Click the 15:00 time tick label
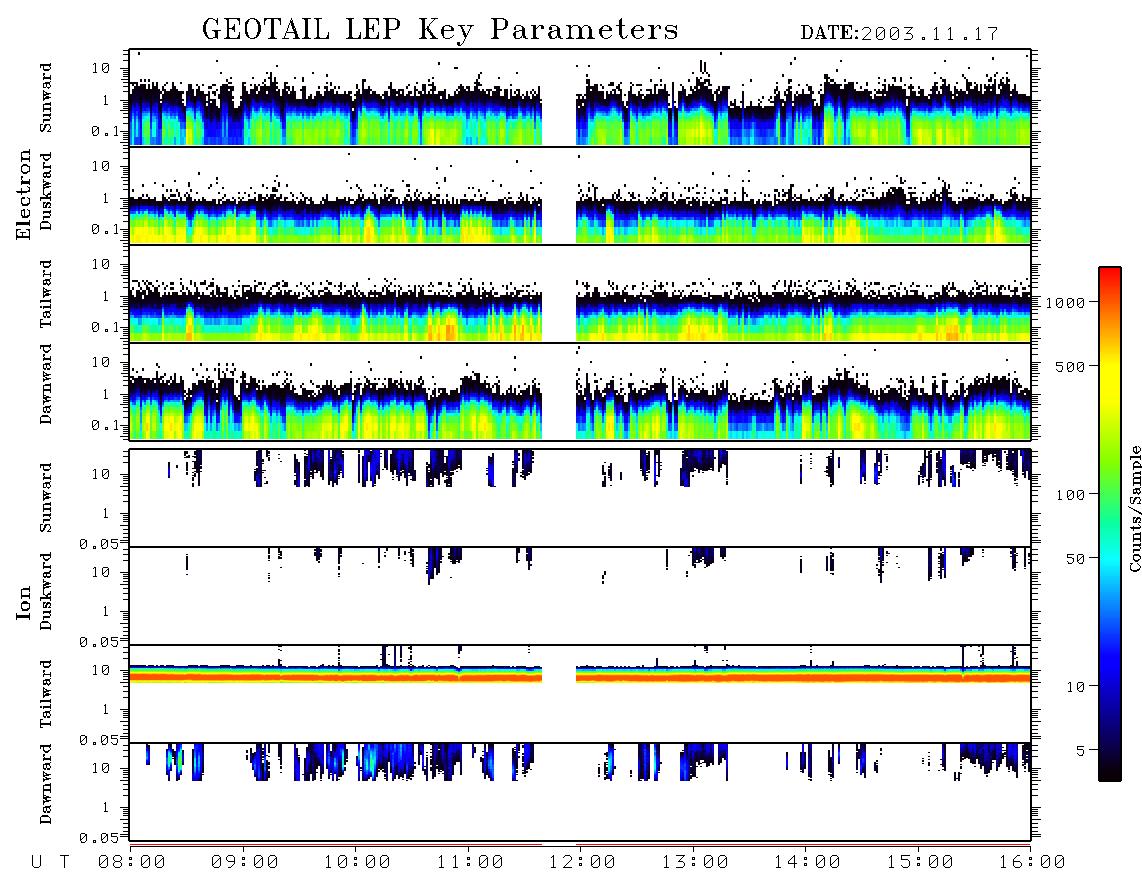The width and height of the screenshot is (1142, 880). (920, 862)
